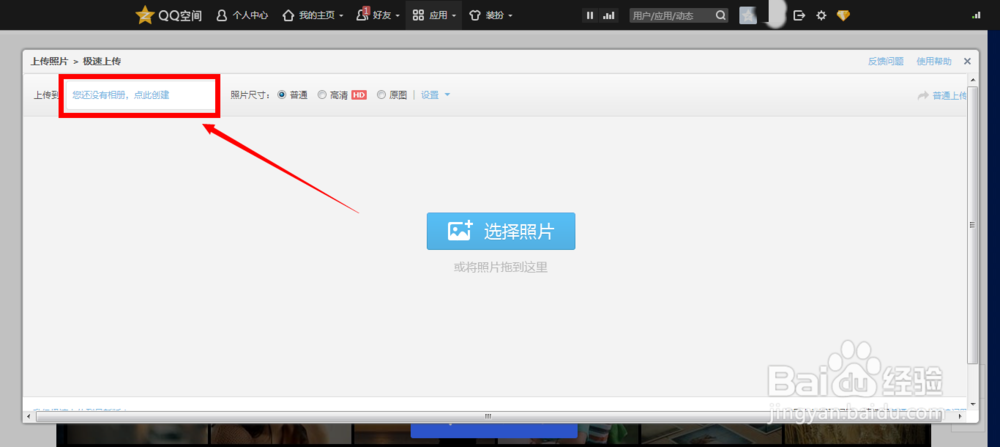This screenshot has height=447, width=1000.
Task: Click the horizontal scrollbar thumb
Action: click(488, 416)
